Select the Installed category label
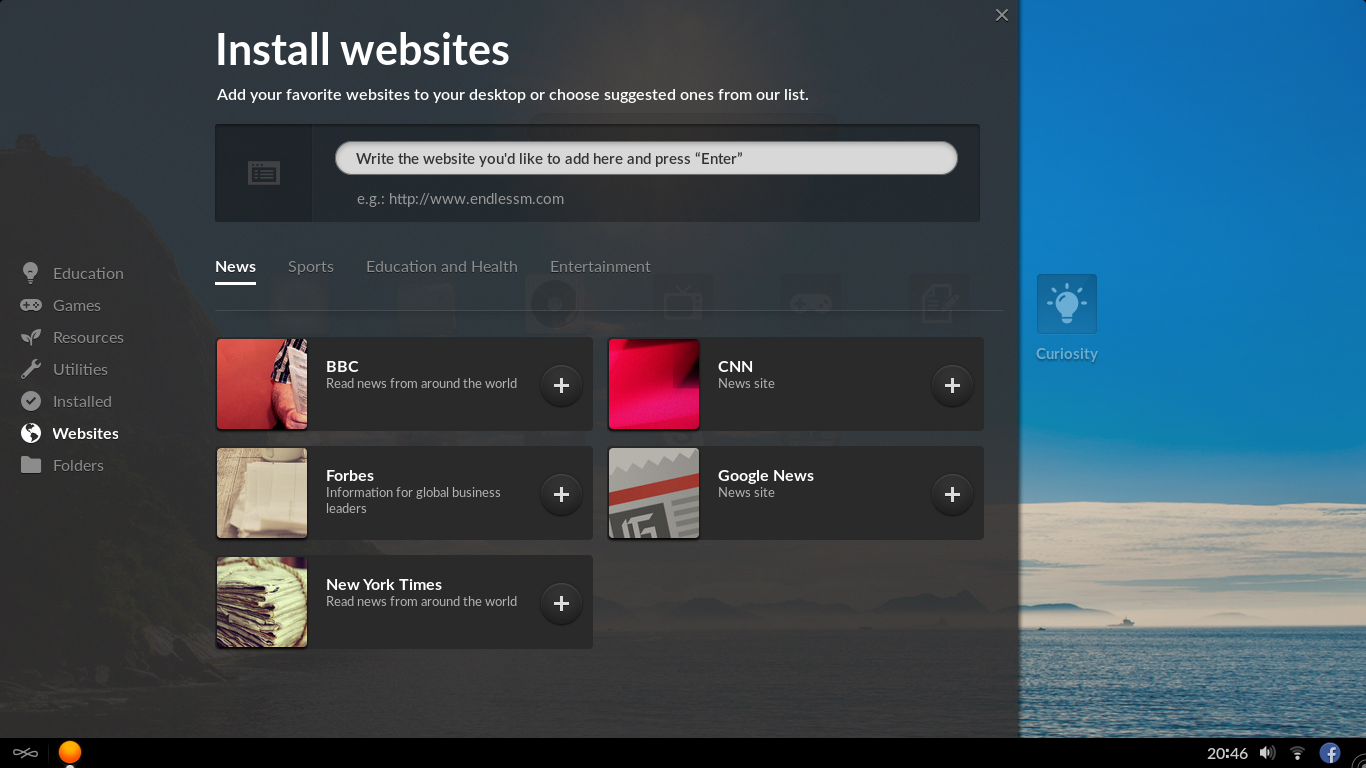The width and height of the screenshot is (1366, 768). pyautogui.click(x=82, y=401)
